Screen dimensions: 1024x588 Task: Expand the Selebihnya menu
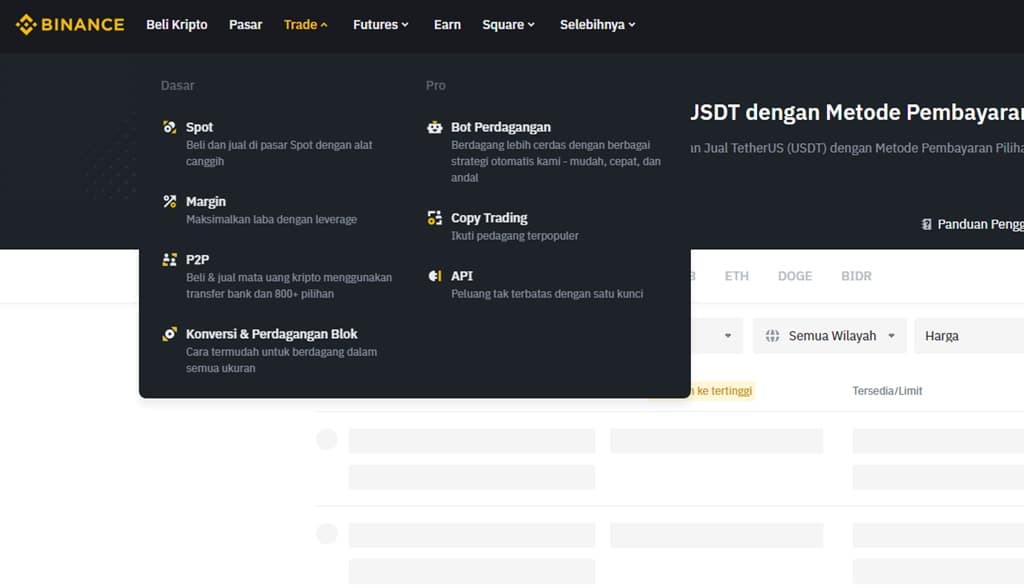[x=597, y=24]
